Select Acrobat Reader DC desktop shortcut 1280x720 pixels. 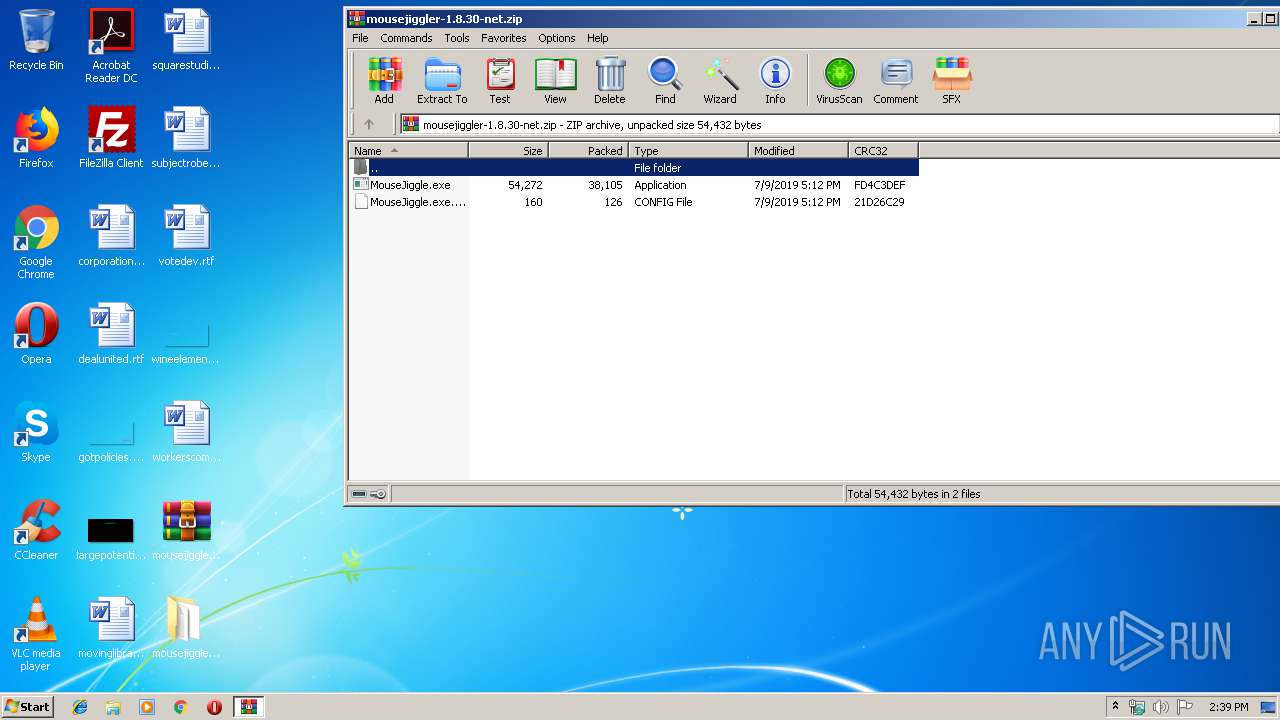[x=111, y=46]
